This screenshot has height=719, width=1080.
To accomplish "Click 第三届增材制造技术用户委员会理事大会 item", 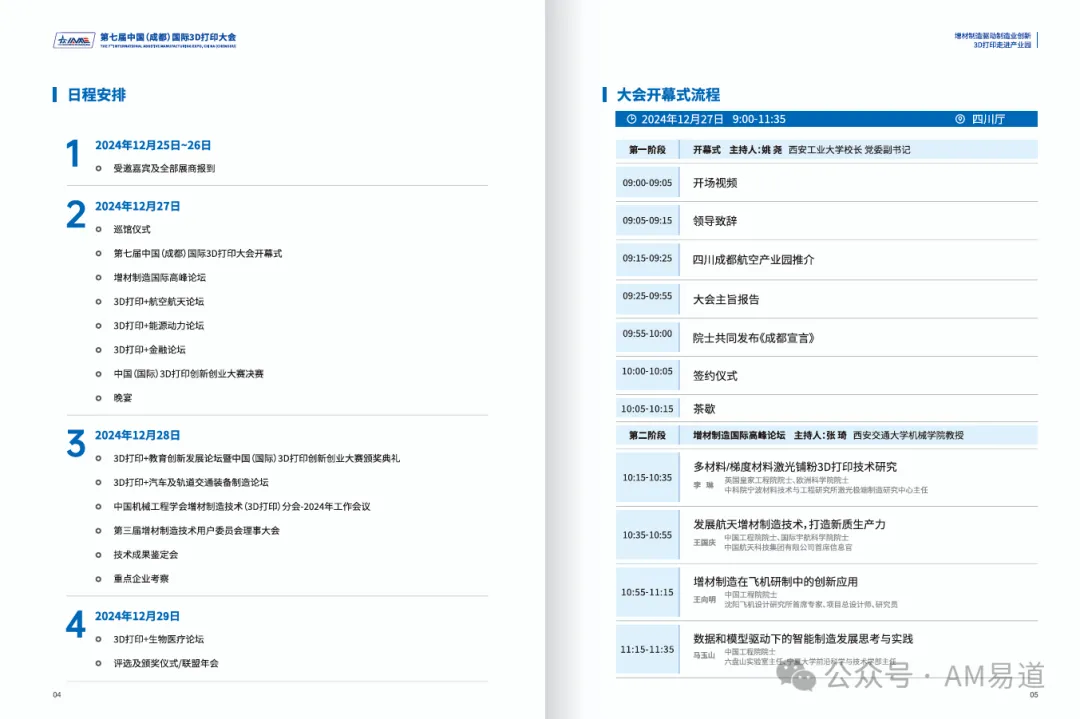I will pos(196,531).
